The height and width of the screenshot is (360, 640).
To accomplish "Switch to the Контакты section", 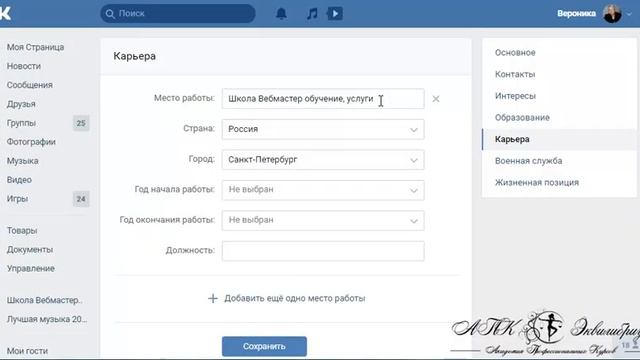I will click(x=515, y=74).
